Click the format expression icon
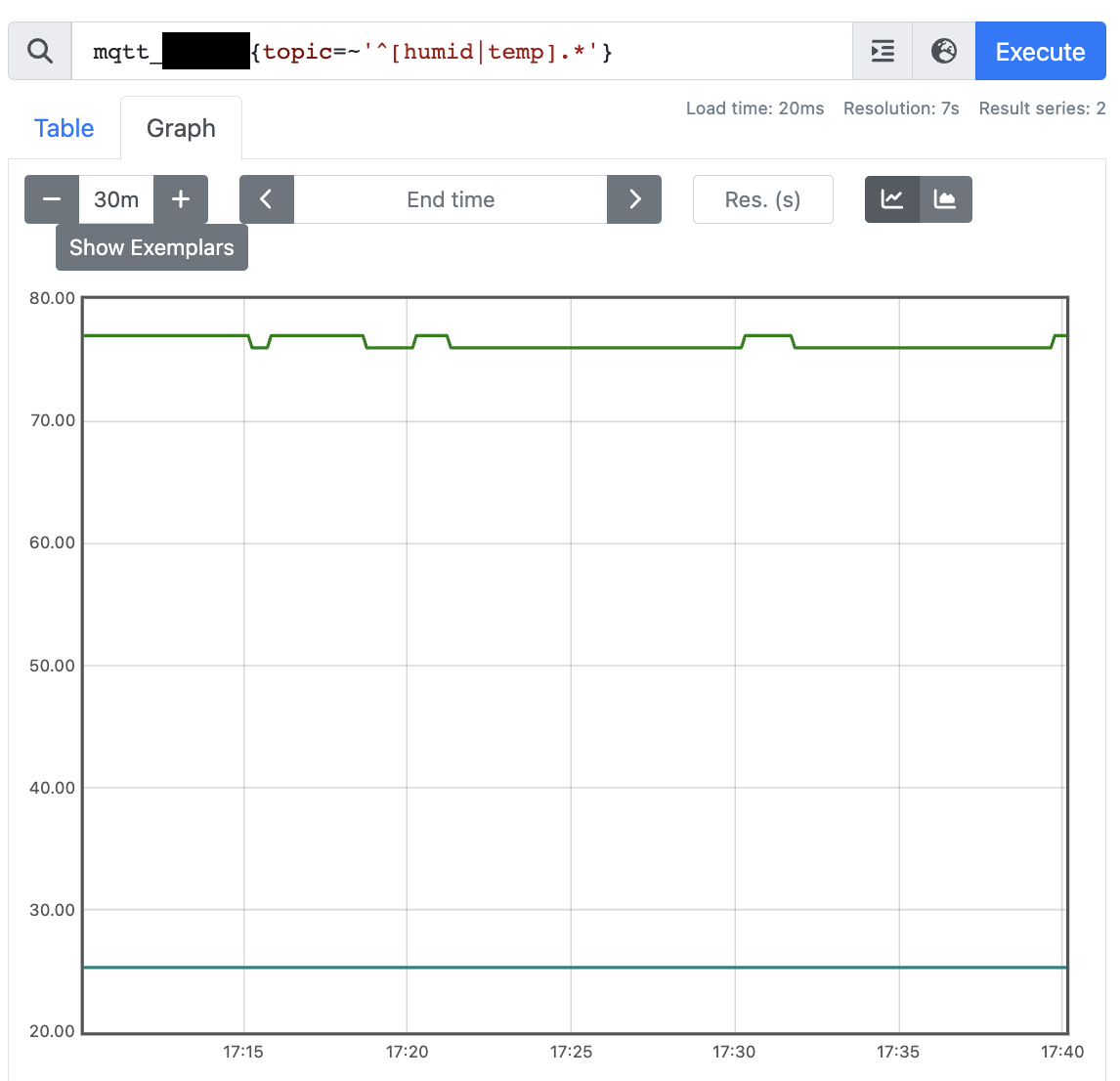 pyautogui.click(x=883, y=52)
